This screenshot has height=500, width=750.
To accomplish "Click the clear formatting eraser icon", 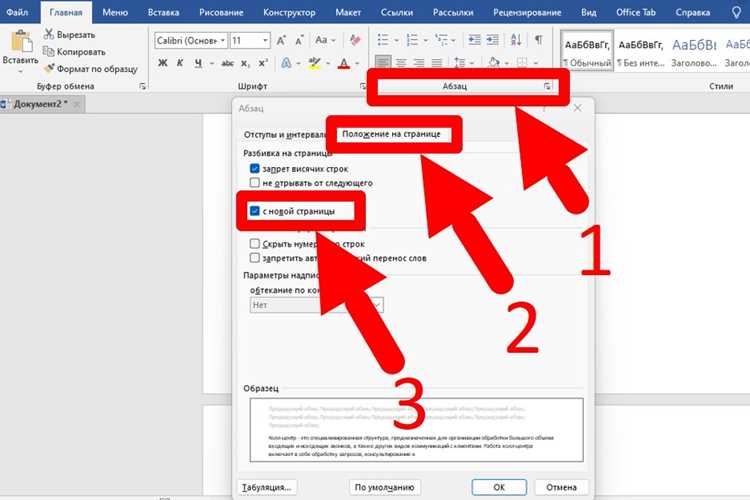I will click(x=354, y=40).
